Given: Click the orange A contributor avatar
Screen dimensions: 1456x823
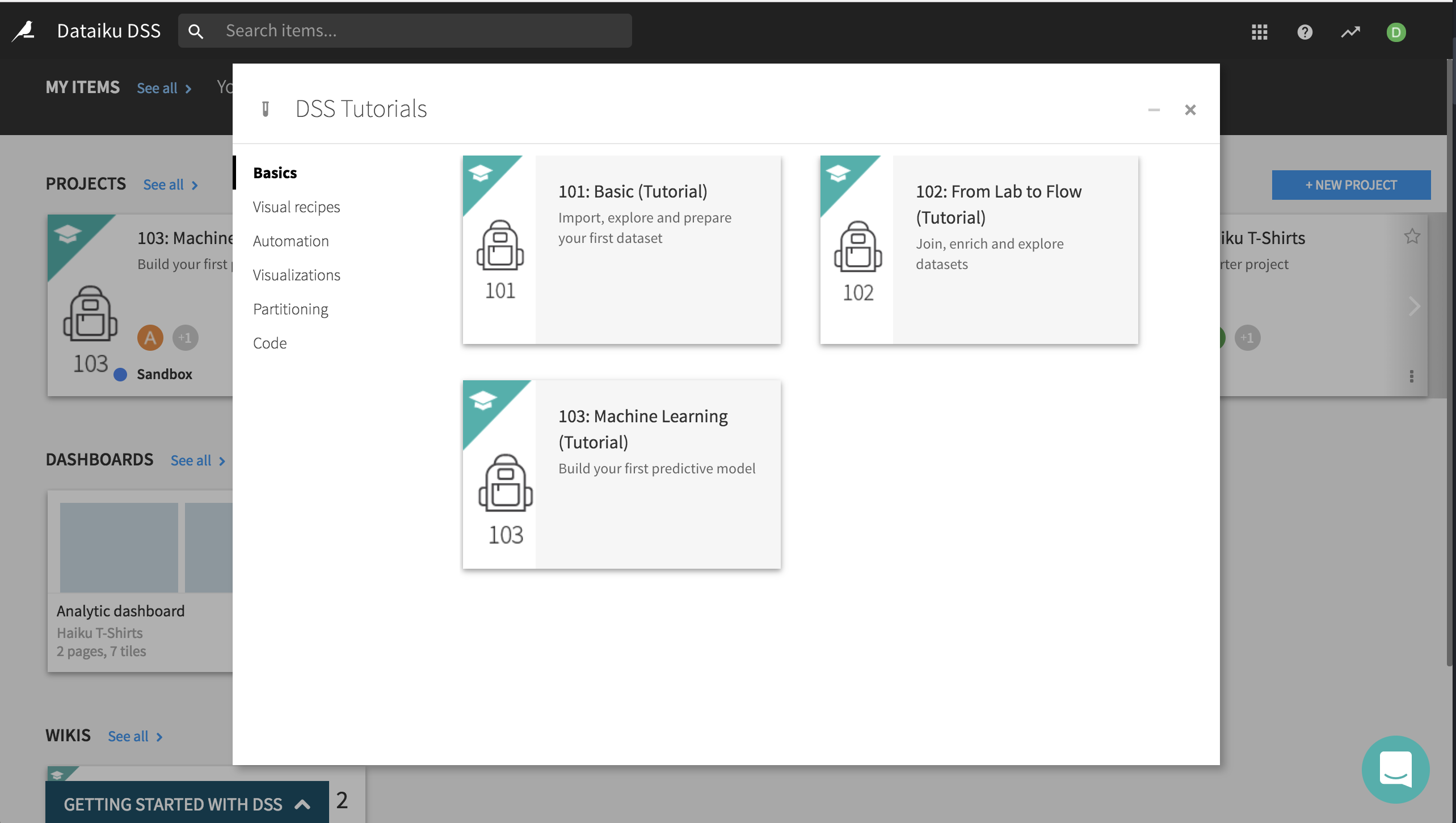Looking at the screenshot, I should coord(150,338).
